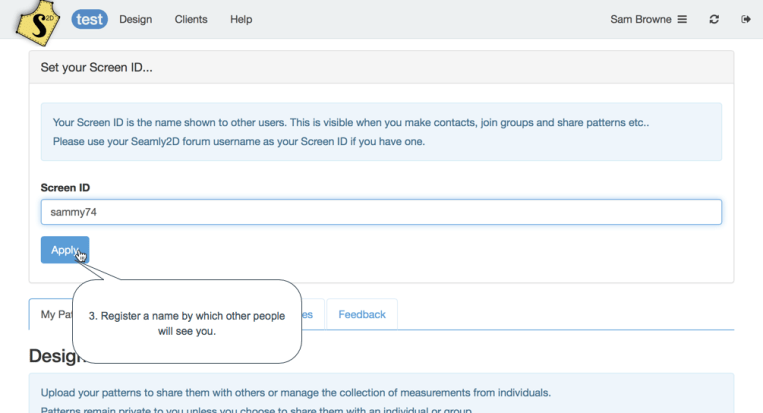Open the Help menu
This screenshot has width=763, height=413.
pyautogui.click(x=241, y=19)
